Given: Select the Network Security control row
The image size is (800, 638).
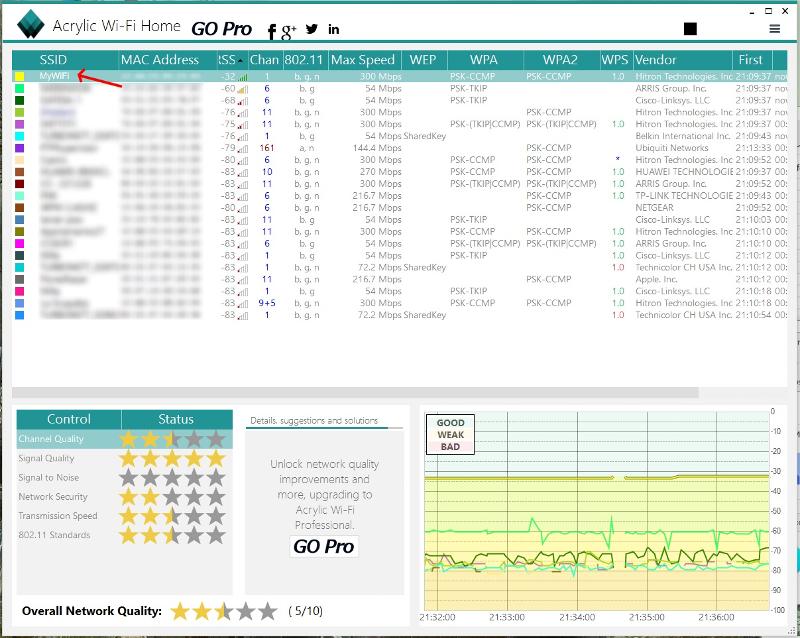Looking at the screenshot, I should coord(124,497).
